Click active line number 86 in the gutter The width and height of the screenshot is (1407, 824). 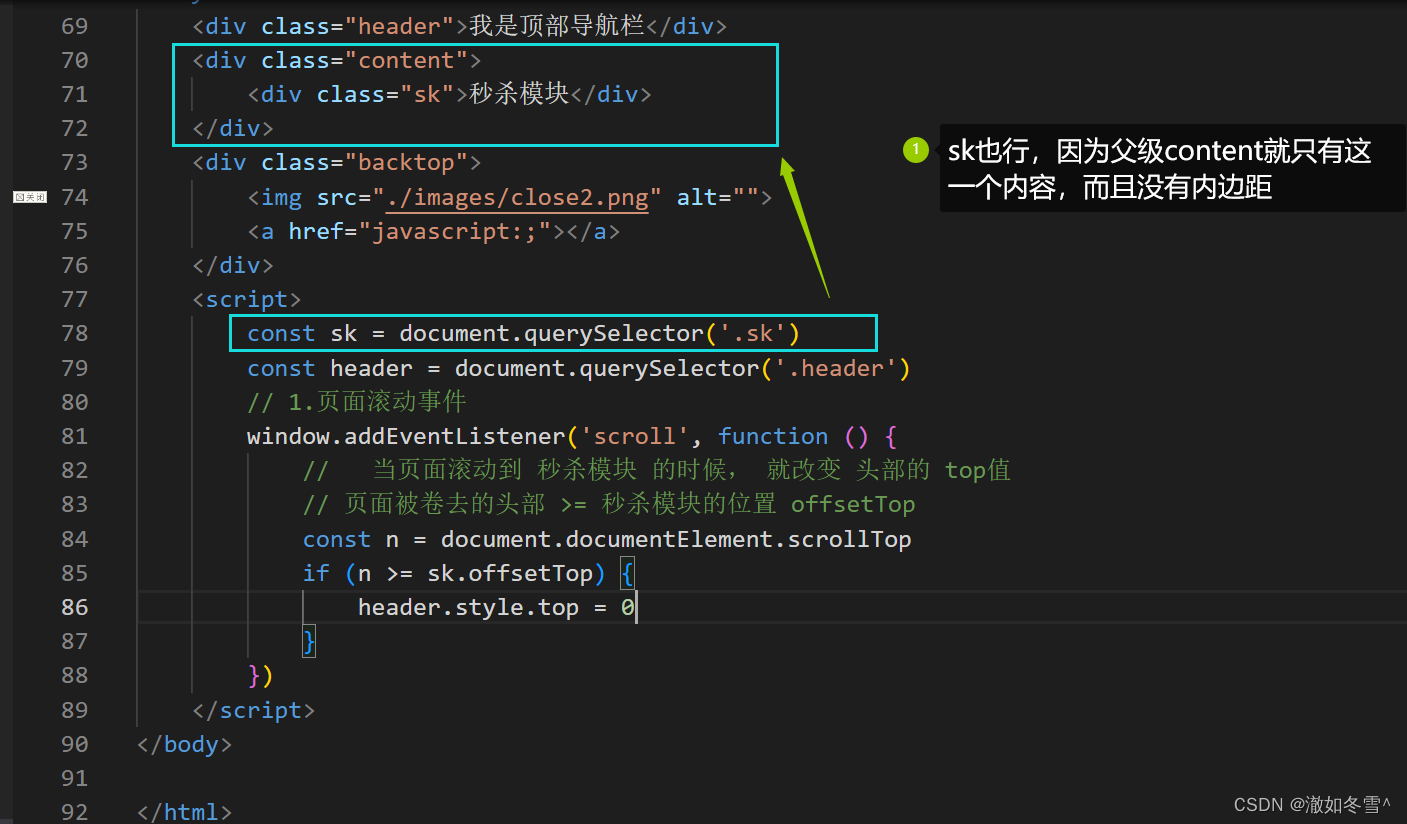pyautogui.click(x=74, y=607)
